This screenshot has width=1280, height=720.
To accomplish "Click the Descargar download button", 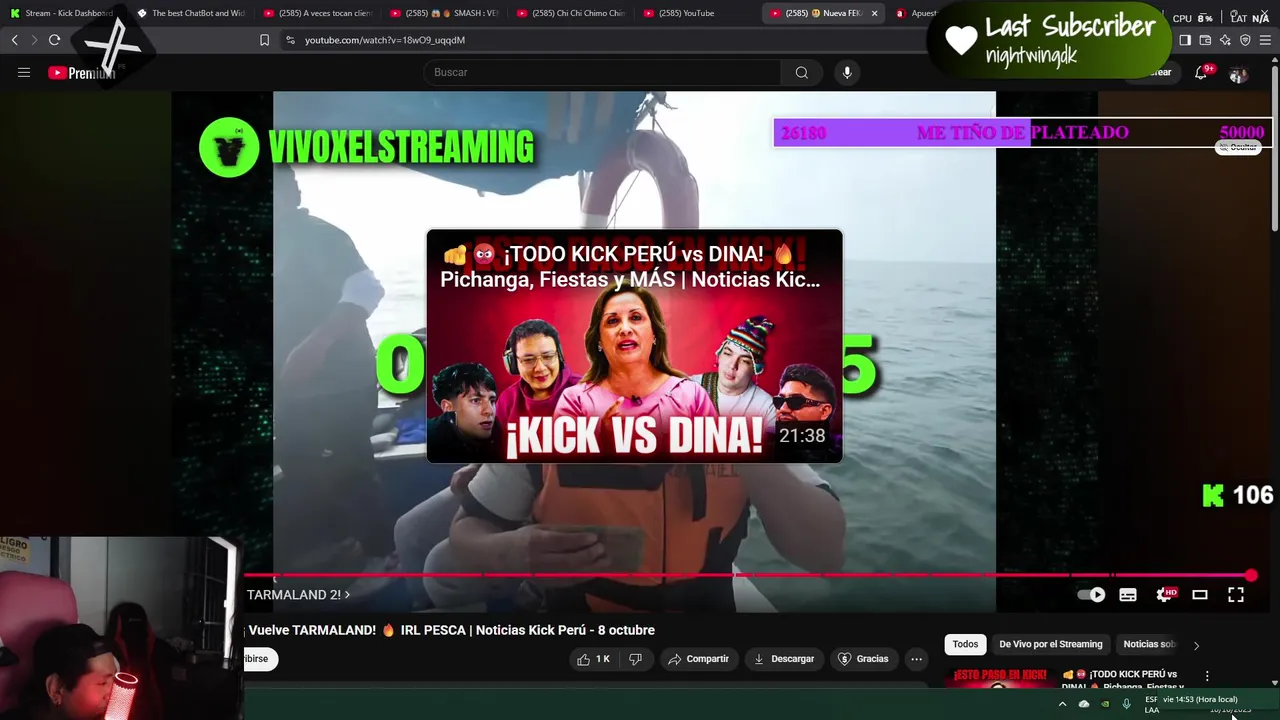I will coord(784,659).
